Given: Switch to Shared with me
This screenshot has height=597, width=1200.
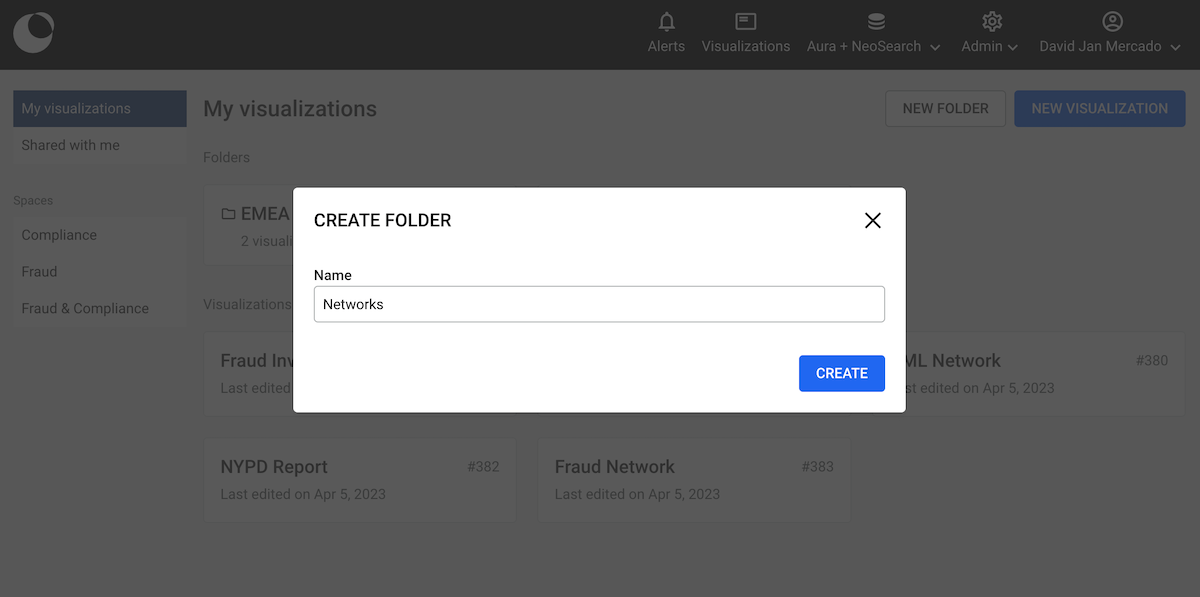Looking at the screenshot, I should click(71, 145).
